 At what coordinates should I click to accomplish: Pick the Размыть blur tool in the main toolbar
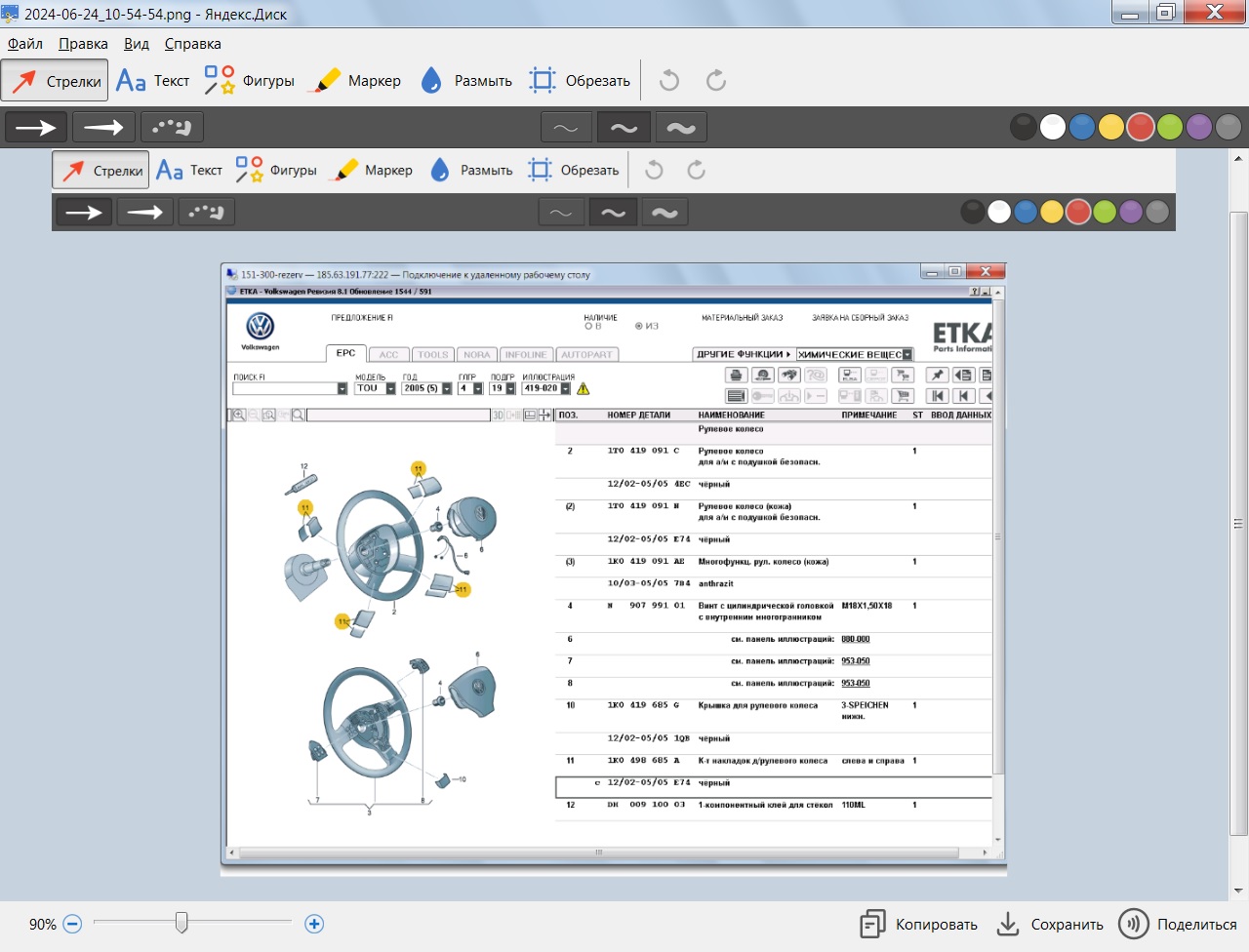coord(466,80)
